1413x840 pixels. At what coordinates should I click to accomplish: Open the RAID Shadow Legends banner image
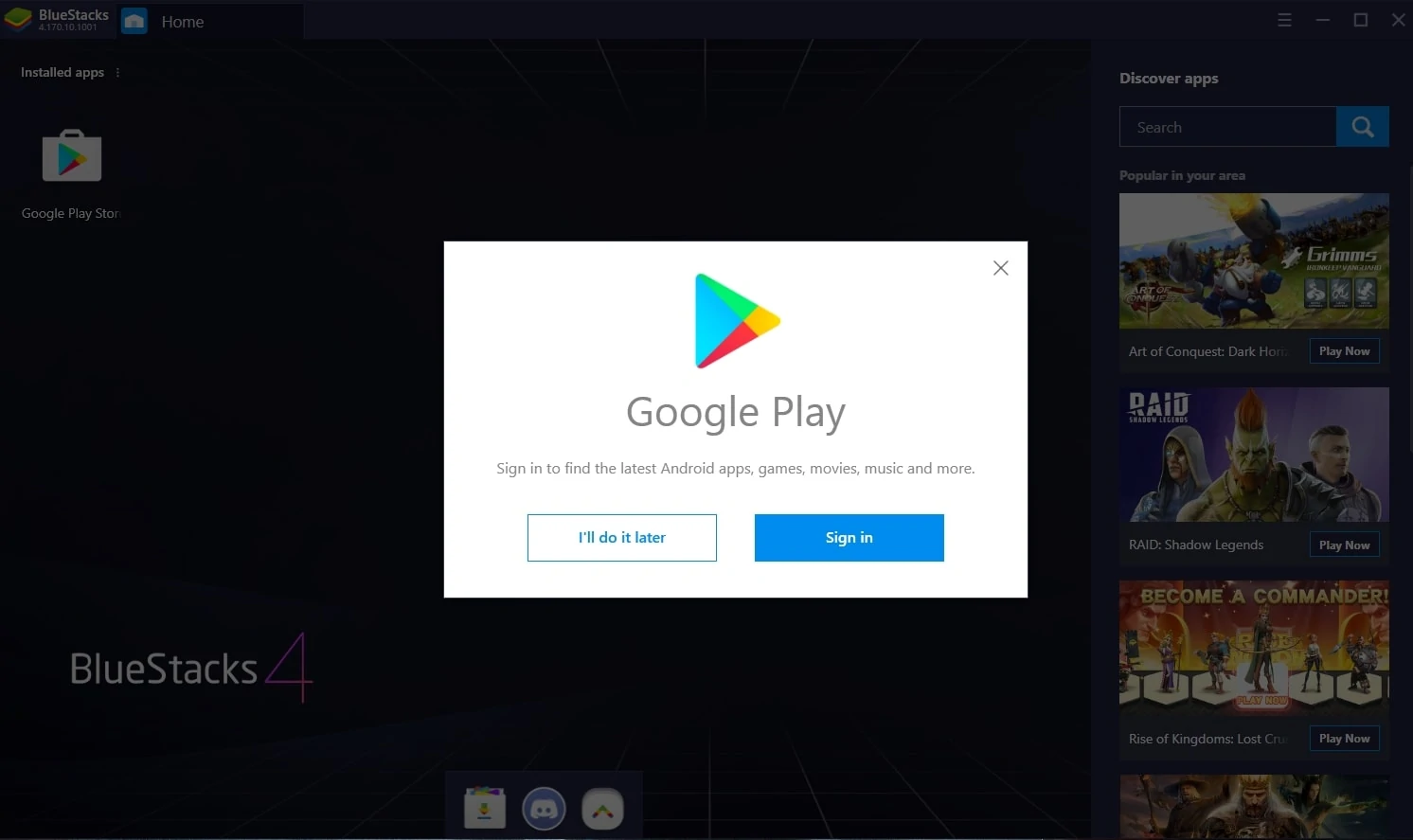(1254, 455)
